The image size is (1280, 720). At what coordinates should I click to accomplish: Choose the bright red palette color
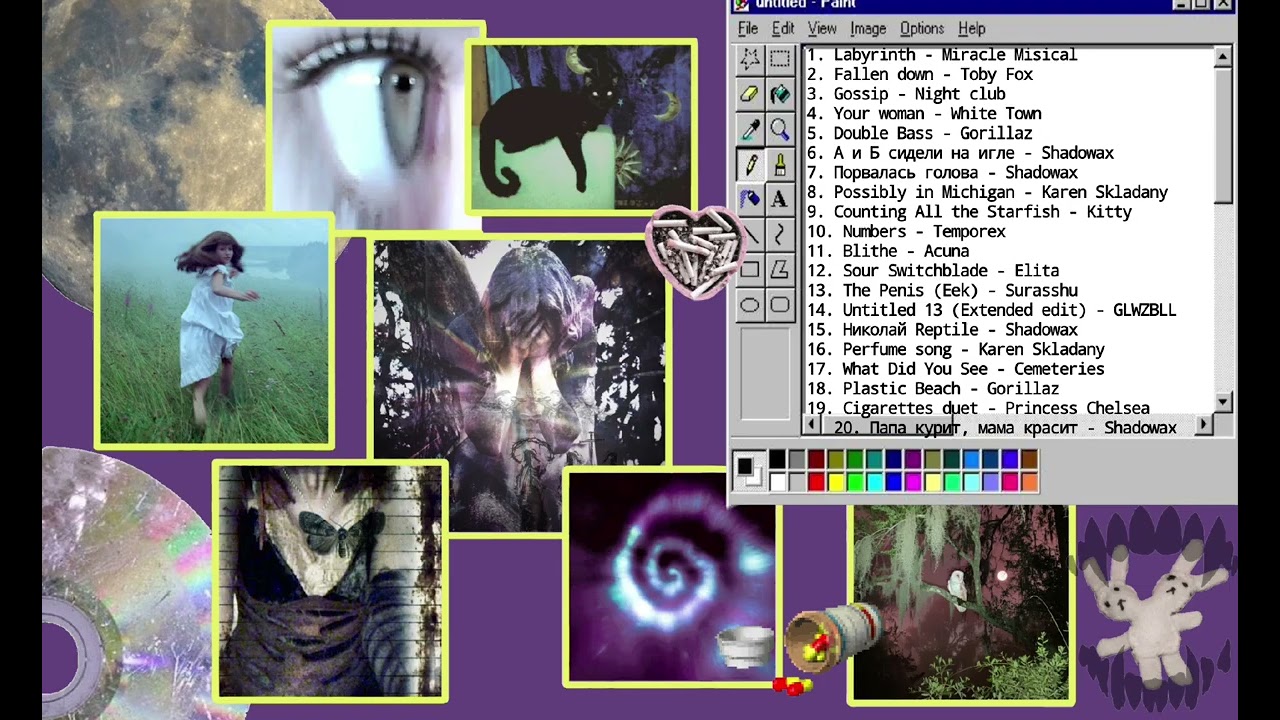tap(816, 482)
